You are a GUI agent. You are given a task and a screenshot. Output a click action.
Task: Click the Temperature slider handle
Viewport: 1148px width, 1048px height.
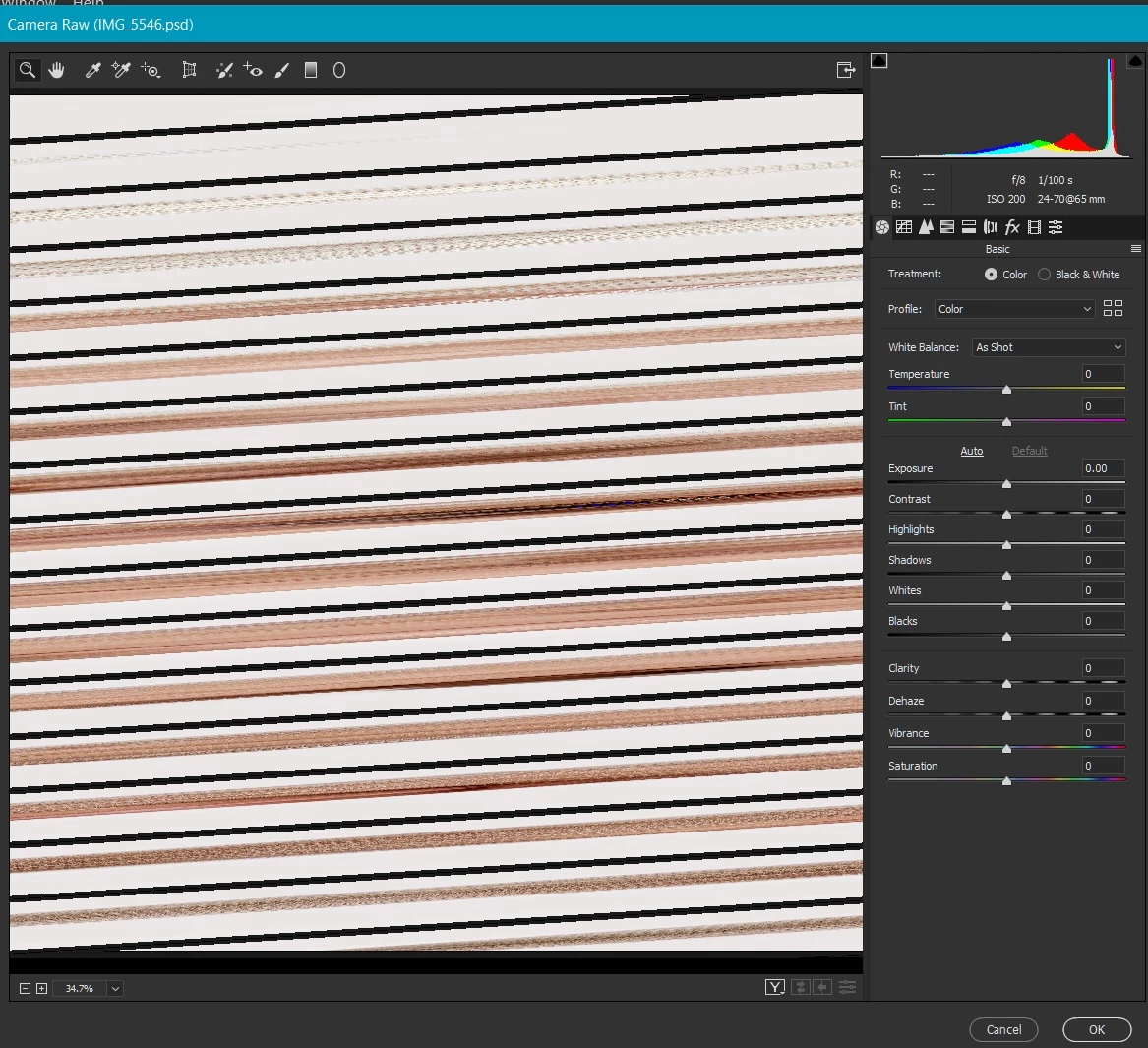[x=1006, y=390]
